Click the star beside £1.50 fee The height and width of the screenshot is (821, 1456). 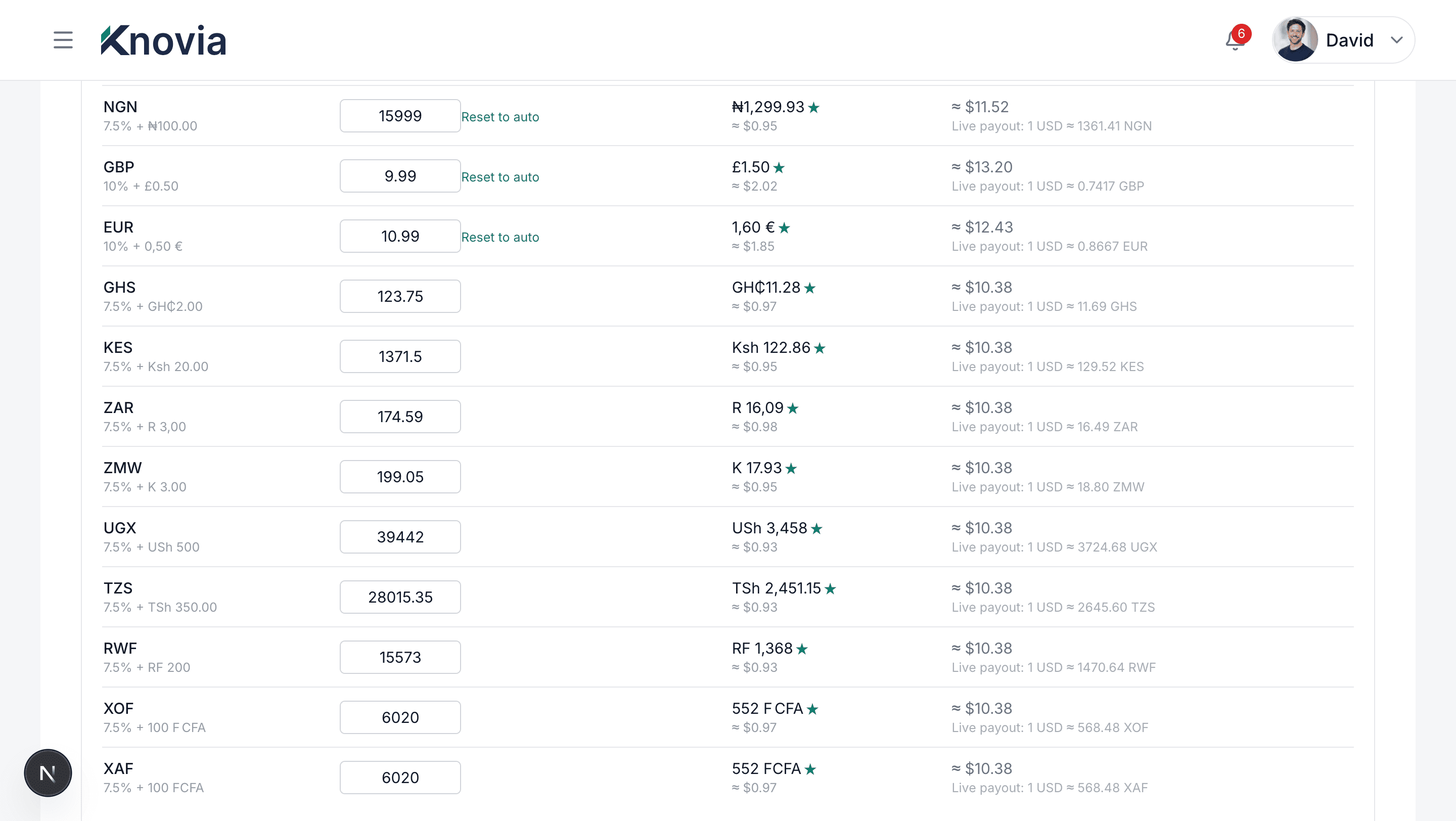pyautogui.click(x=779, y=167)
